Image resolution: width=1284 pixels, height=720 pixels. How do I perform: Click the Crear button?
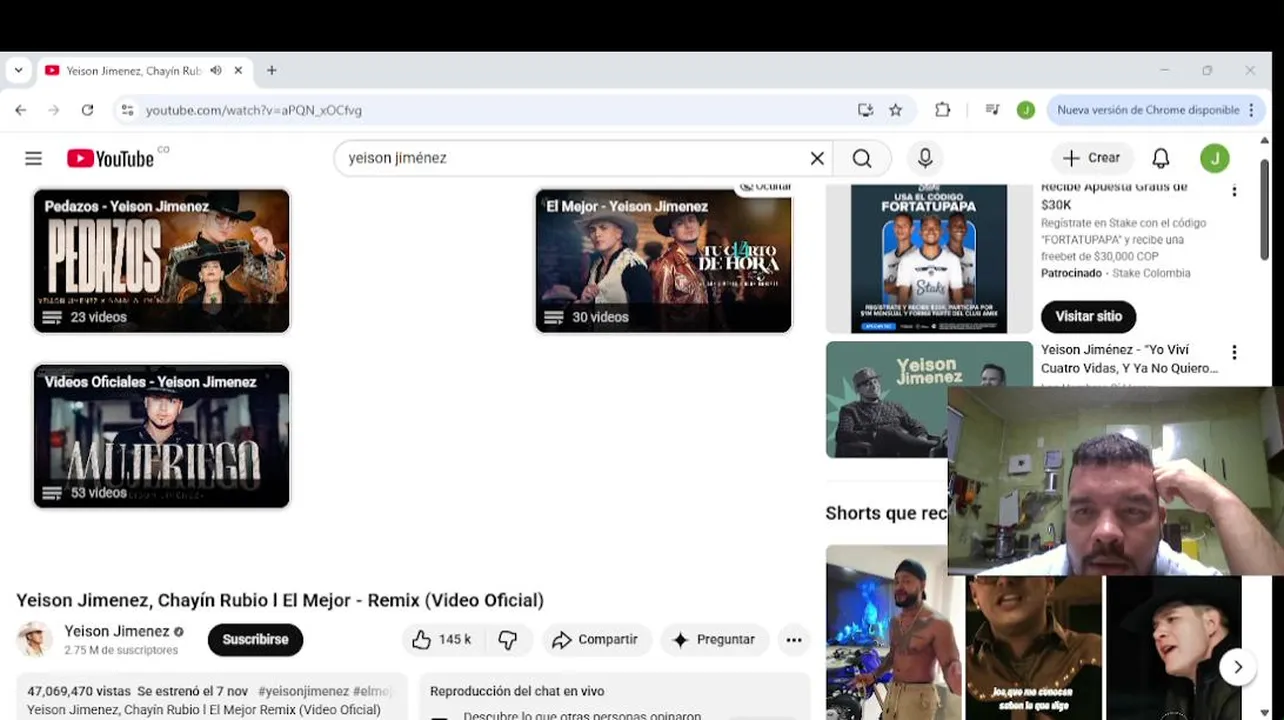coord(1092,158)
